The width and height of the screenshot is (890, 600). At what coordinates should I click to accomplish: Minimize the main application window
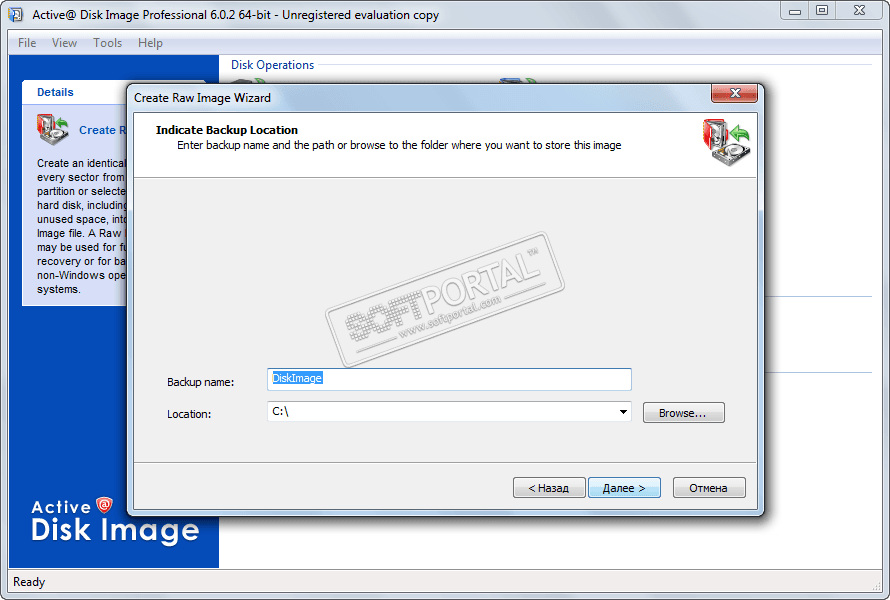pos(795,11)
